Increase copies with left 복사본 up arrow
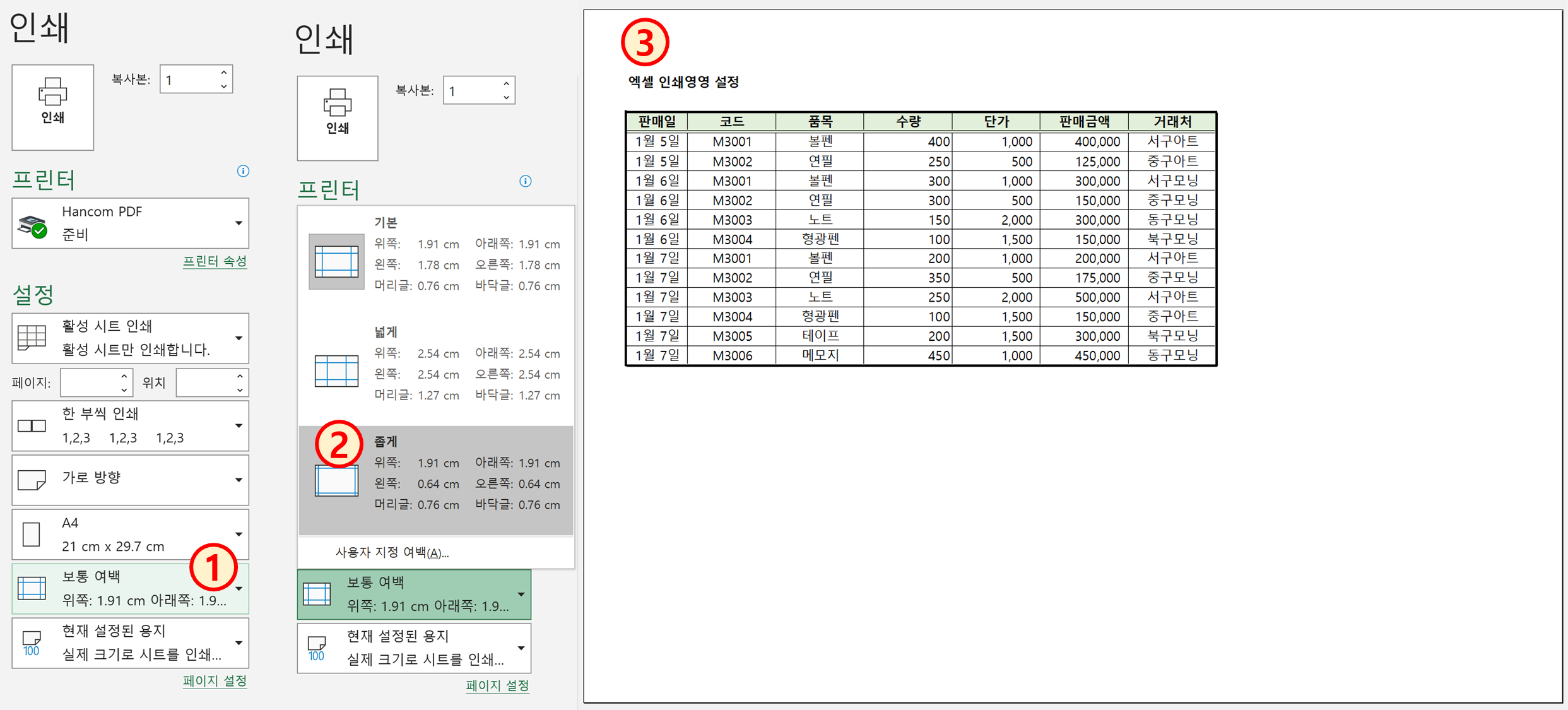1568x710 pixels. (224, 72)
